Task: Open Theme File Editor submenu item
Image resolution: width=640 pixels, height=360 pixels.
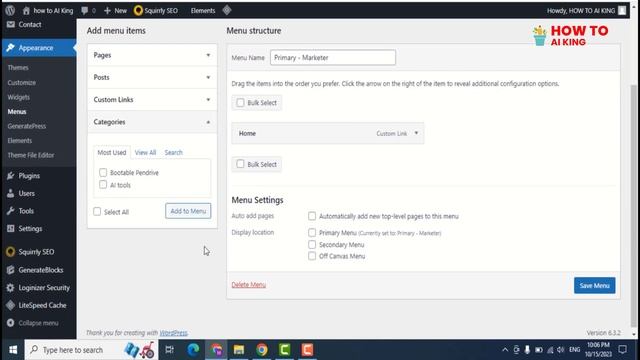Action: click(31, 155)
